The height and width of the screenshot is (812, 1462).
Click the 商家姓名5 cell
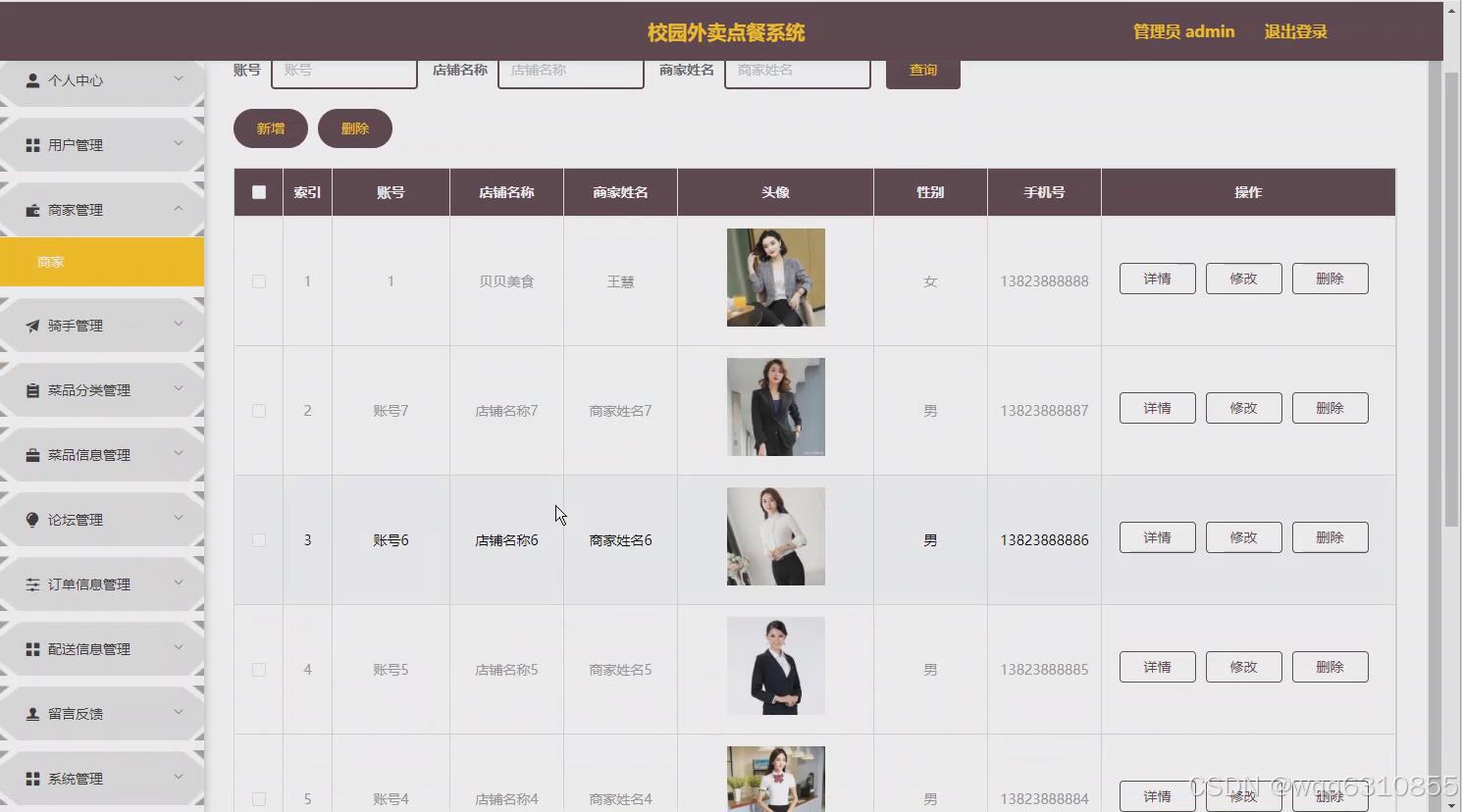pyautogui.click(x=620, y=670)
